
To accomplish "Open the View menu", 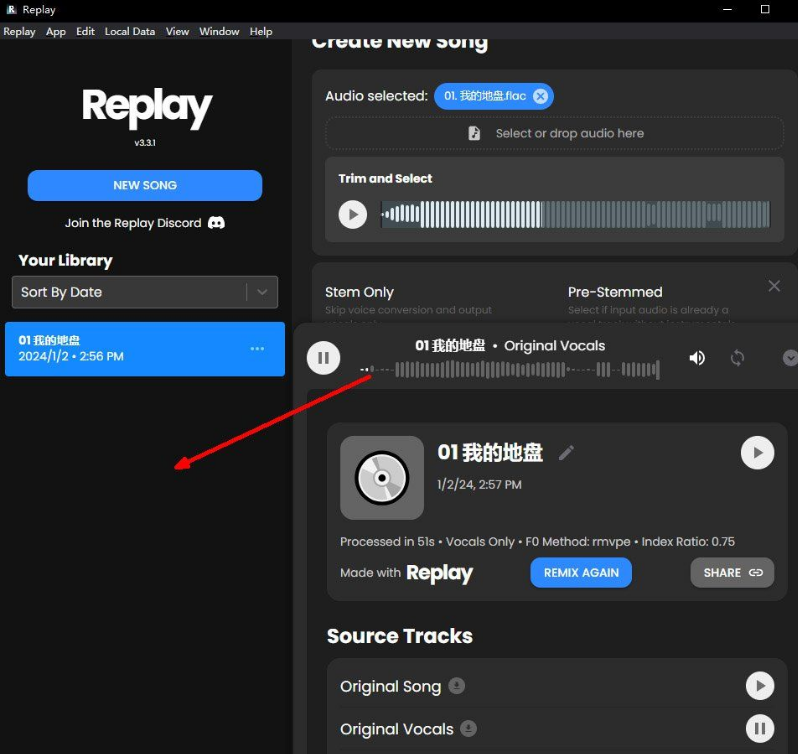I will tap(177, 31).
